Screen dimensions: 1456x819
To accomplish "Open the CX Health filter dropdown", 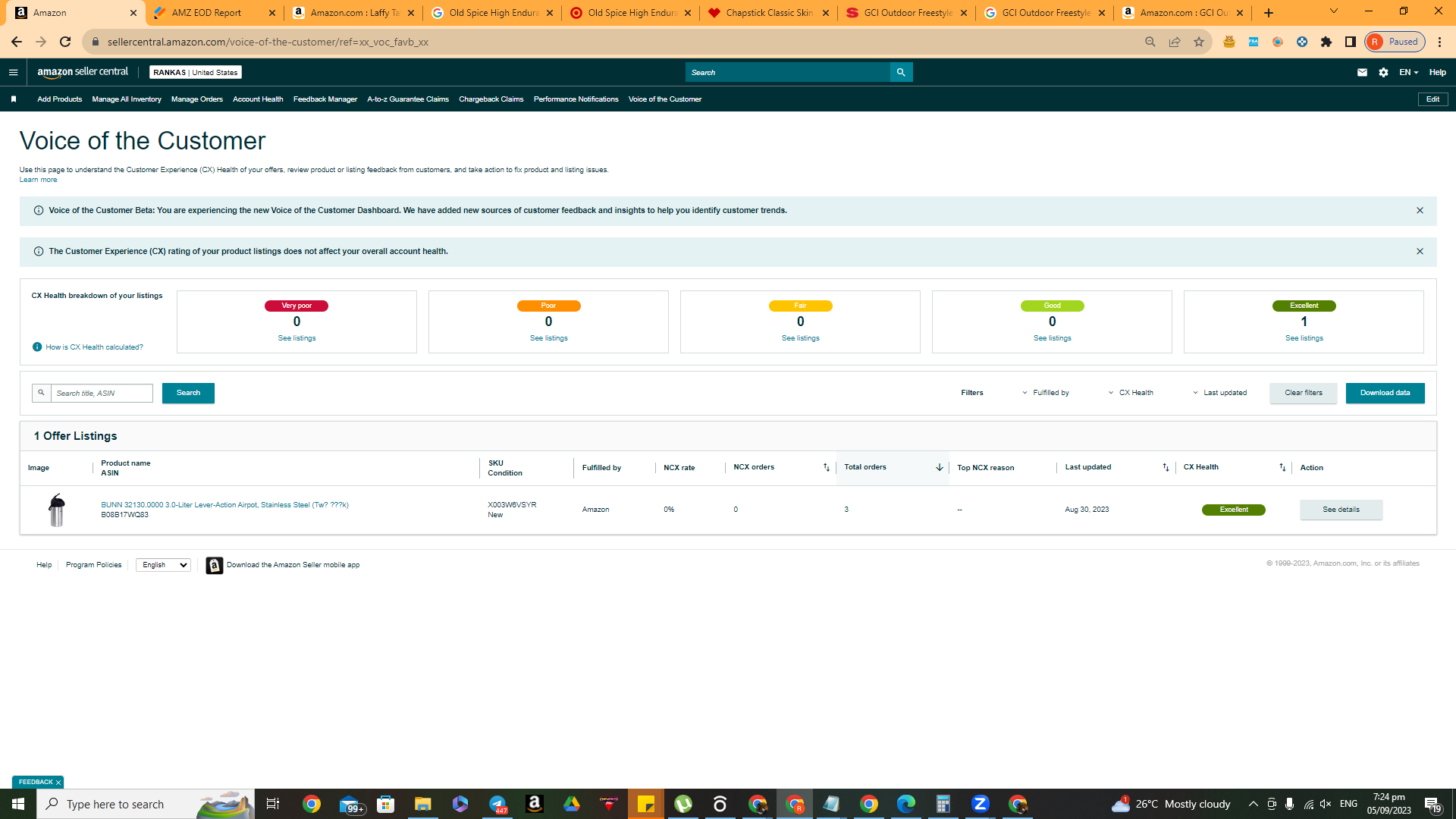I will (1131, 394).
